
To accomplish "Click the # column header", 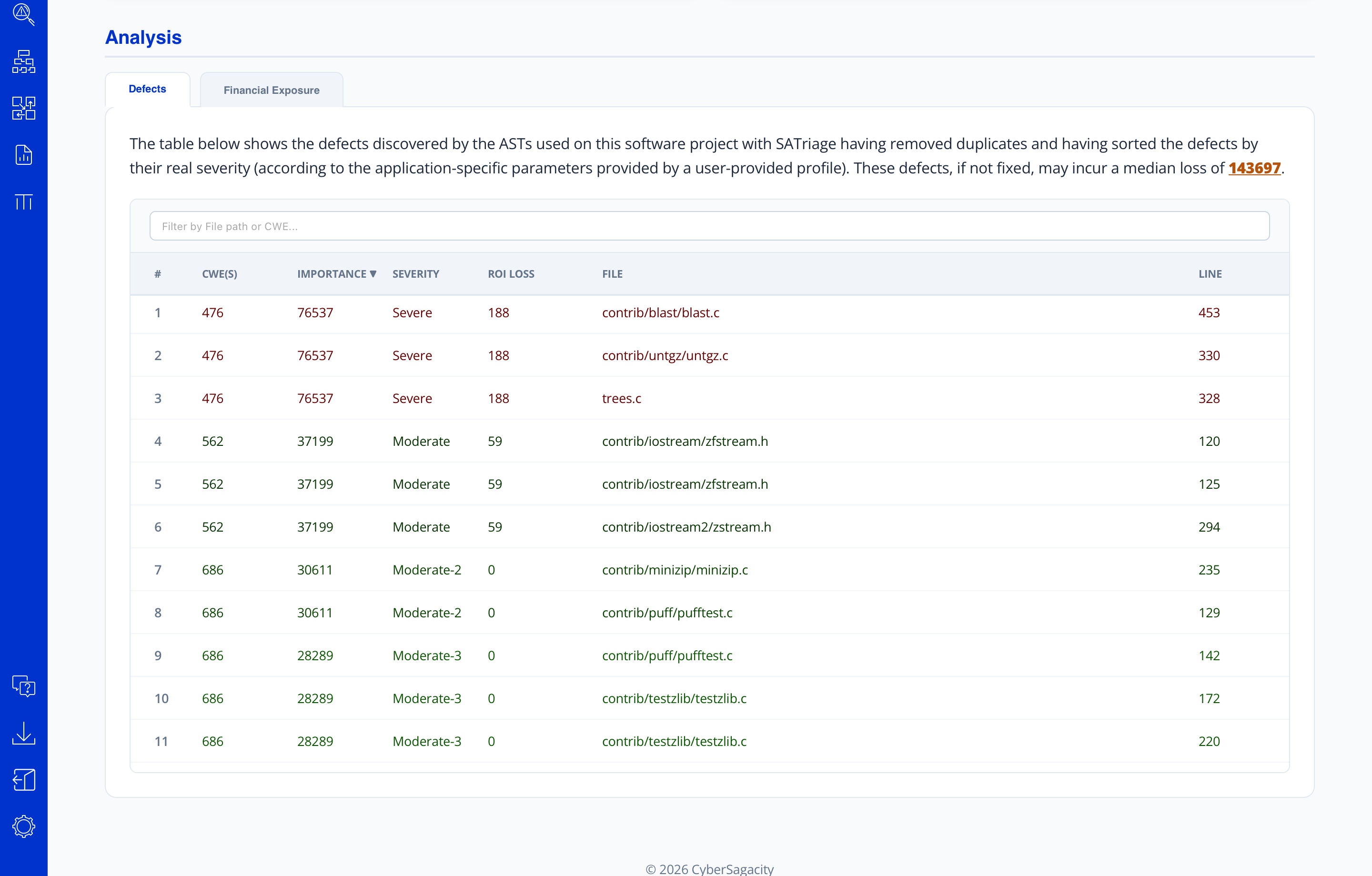I will click(x=157, y=274).
